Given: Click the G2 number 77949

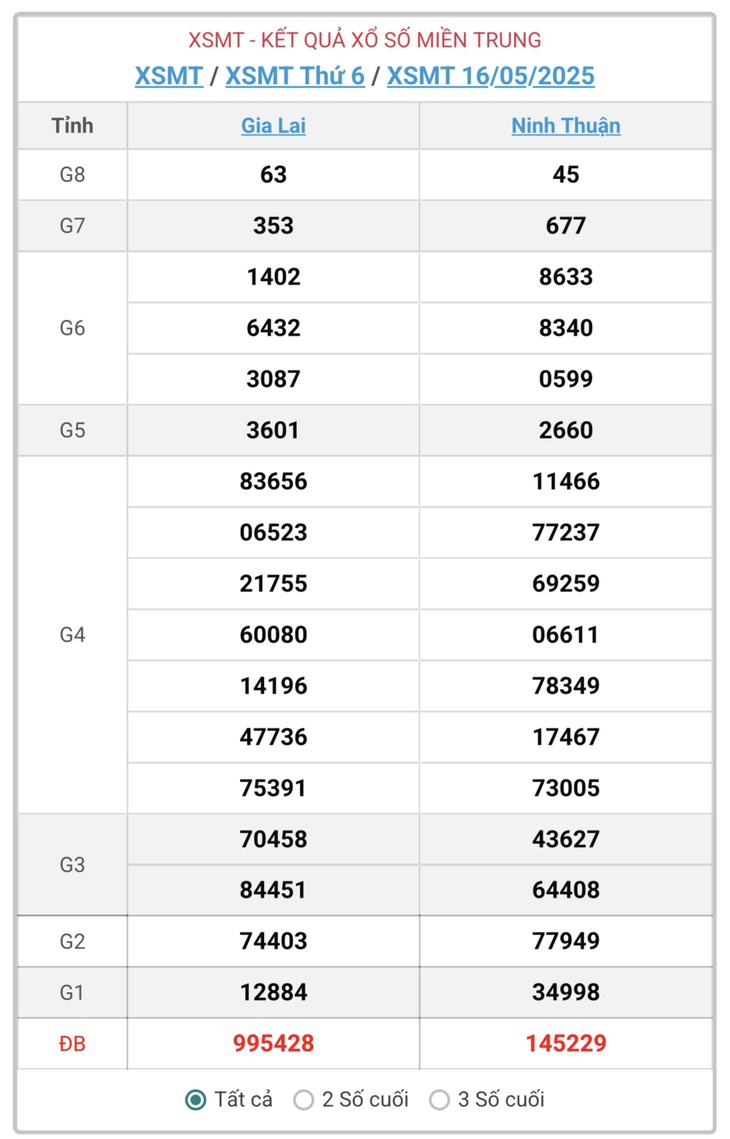Looking at the screenshot, I should tap(566, 941).
